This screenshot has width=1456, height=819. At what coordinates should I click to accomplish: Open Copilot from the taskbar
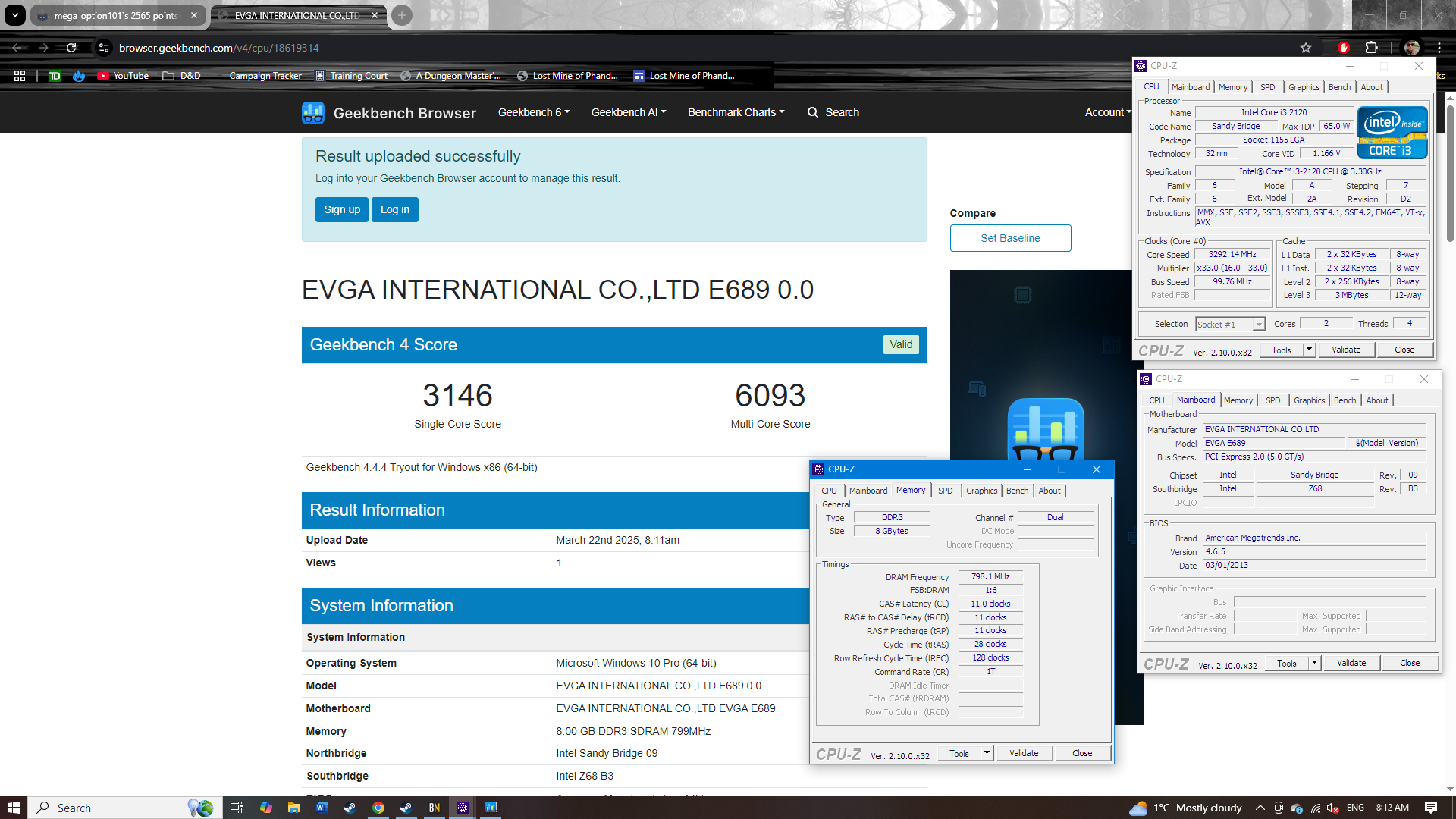click(265, 808)
